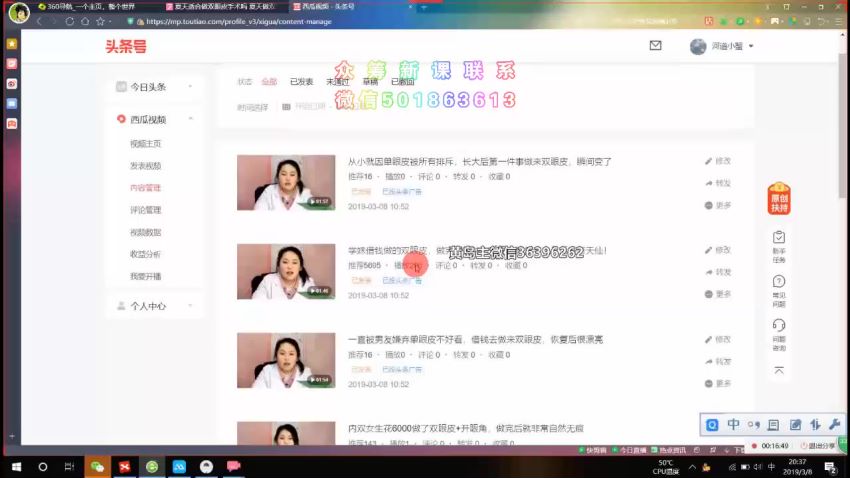Open the IME toolbar wrench settings

[x=835, y=425]
